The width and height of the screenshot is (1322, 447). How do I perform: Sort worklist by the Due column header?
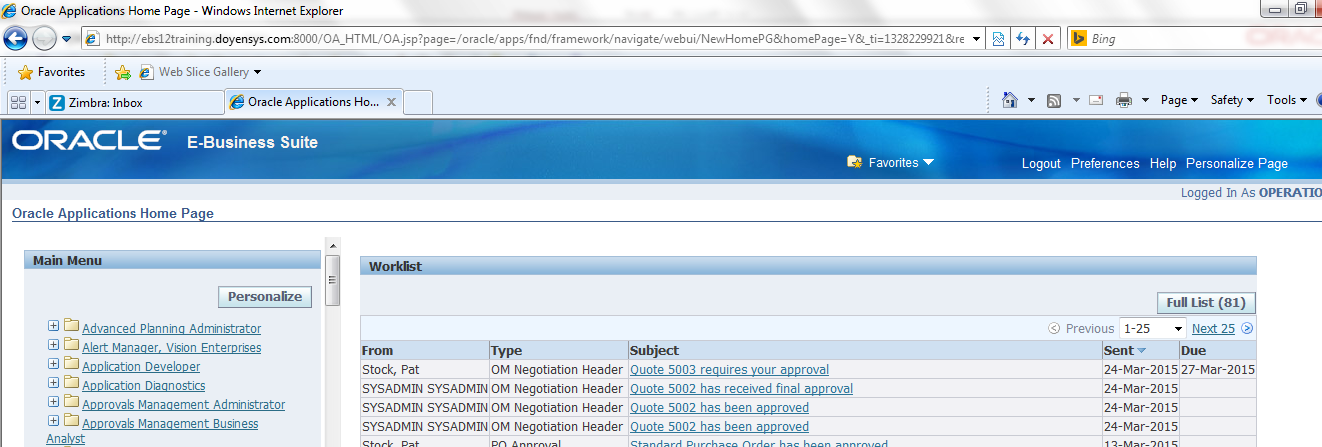[x=1193, y=351]
